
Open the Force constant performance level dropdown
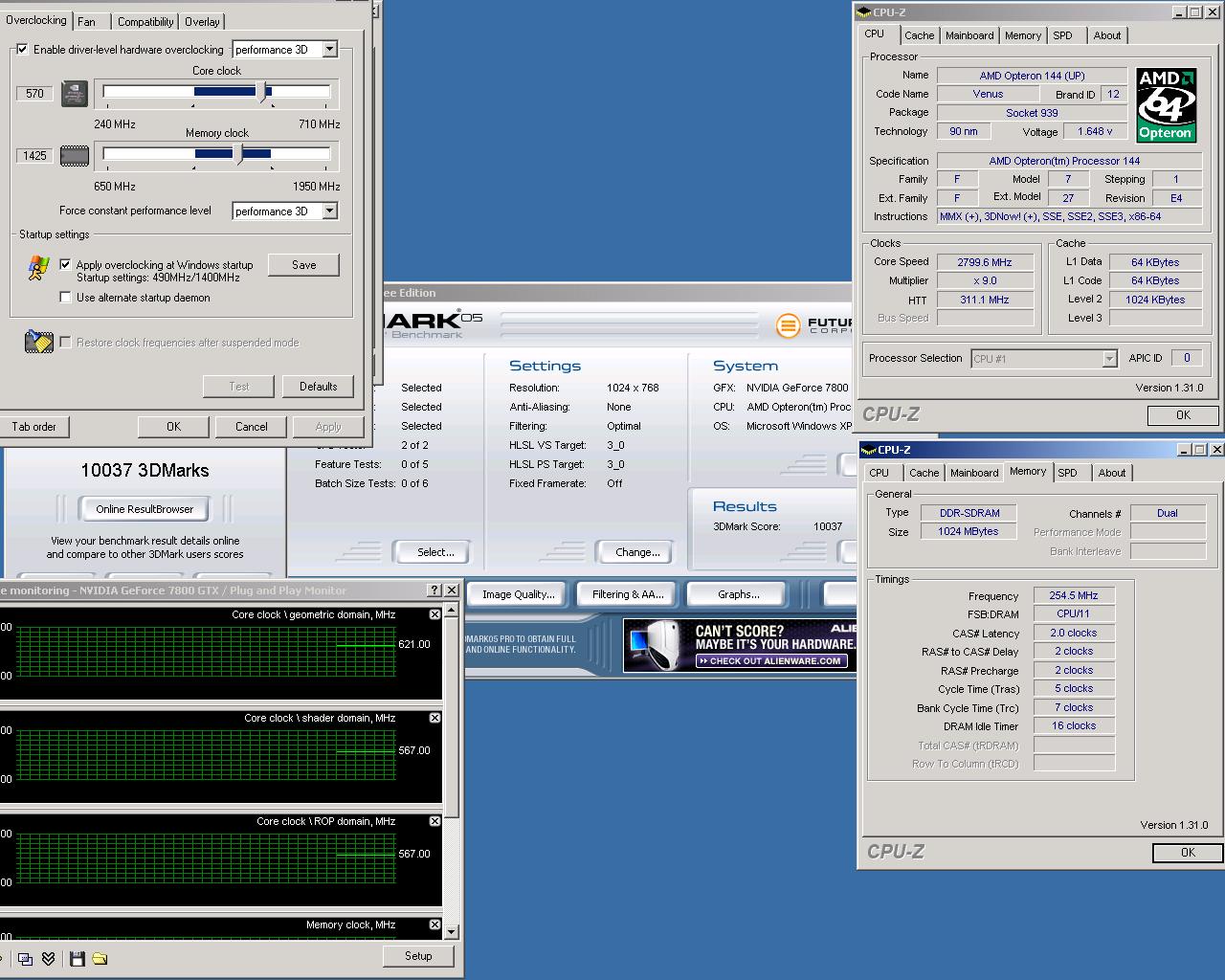[x=329, y=212]
